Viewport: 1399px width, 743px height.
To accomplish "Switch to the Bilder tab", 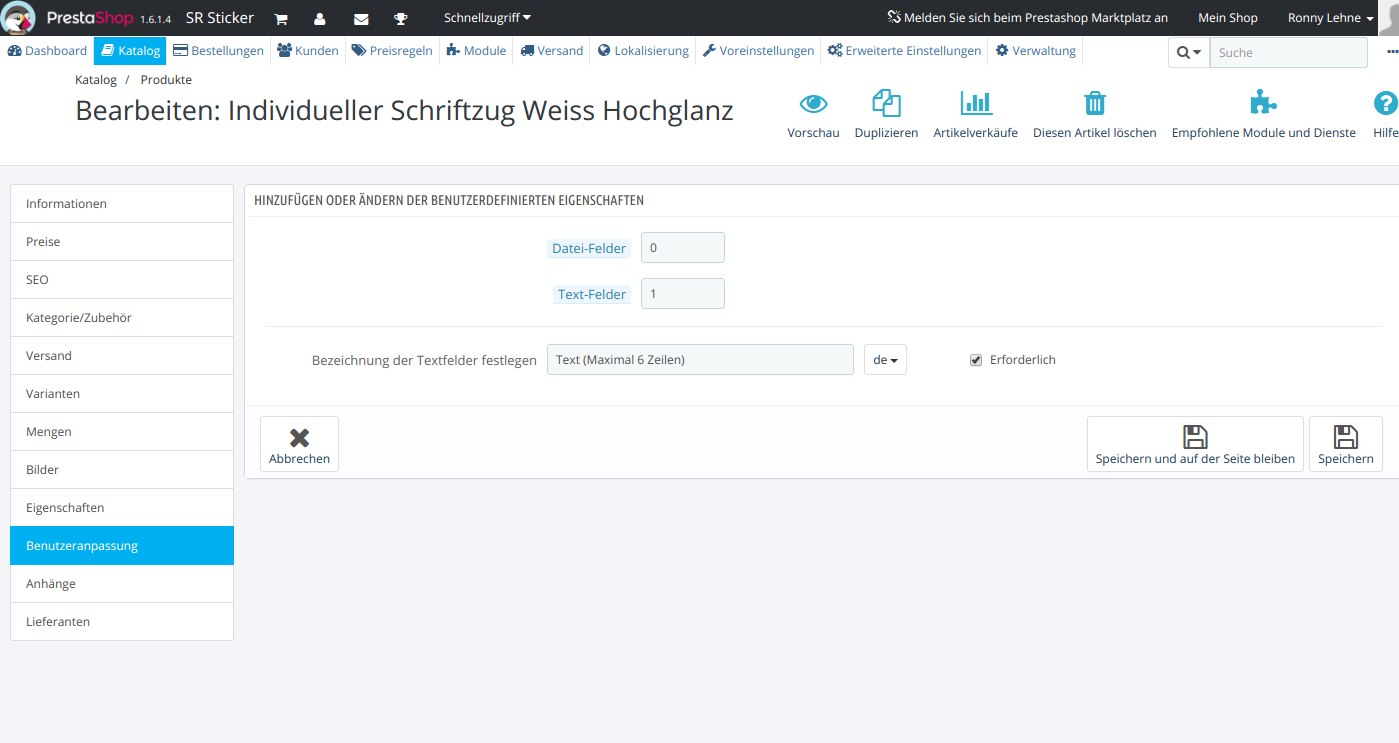I will coord(122,470).
